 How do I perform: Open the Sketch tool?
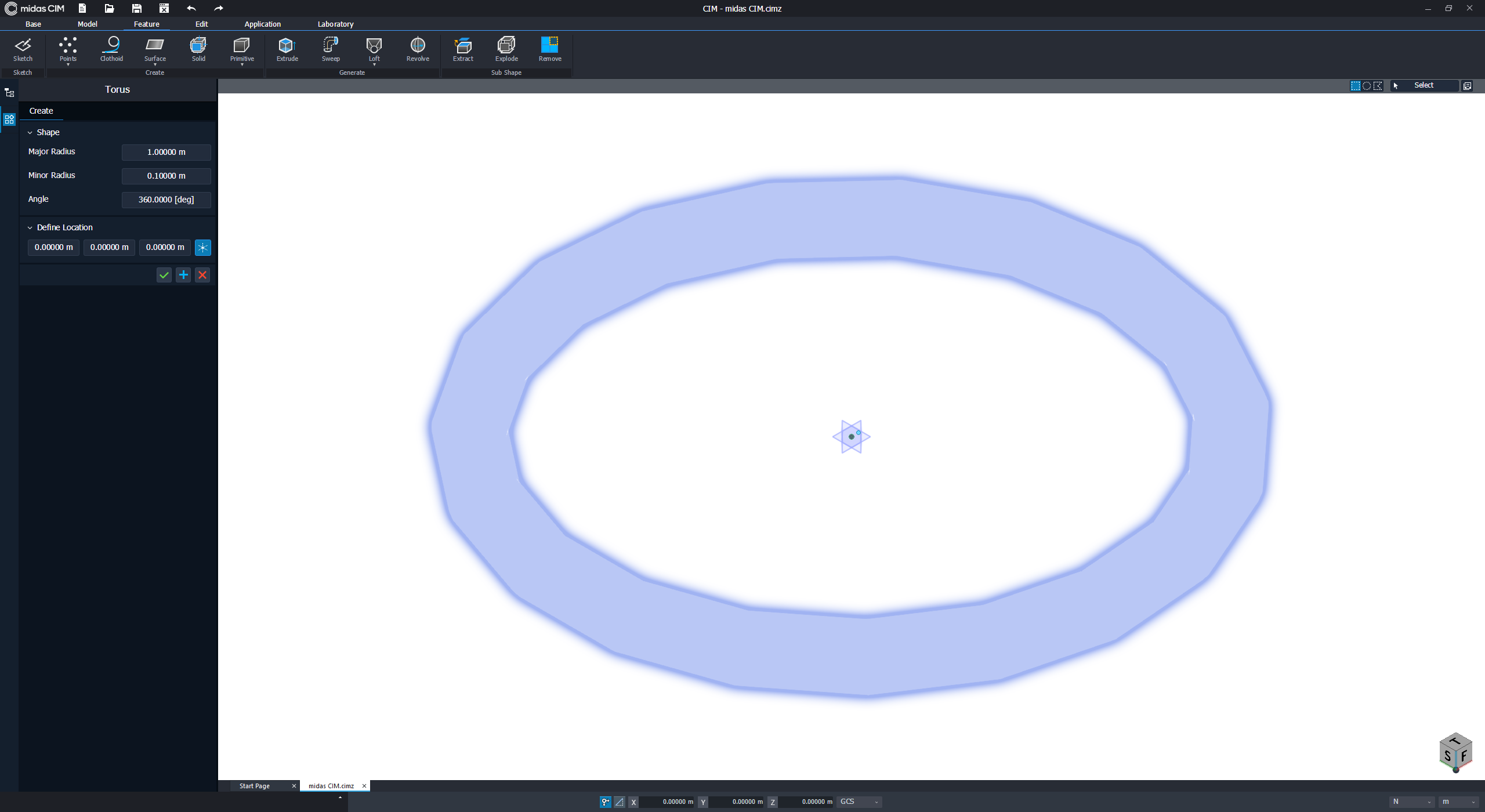pyautogui.click(x=23, y=49)
